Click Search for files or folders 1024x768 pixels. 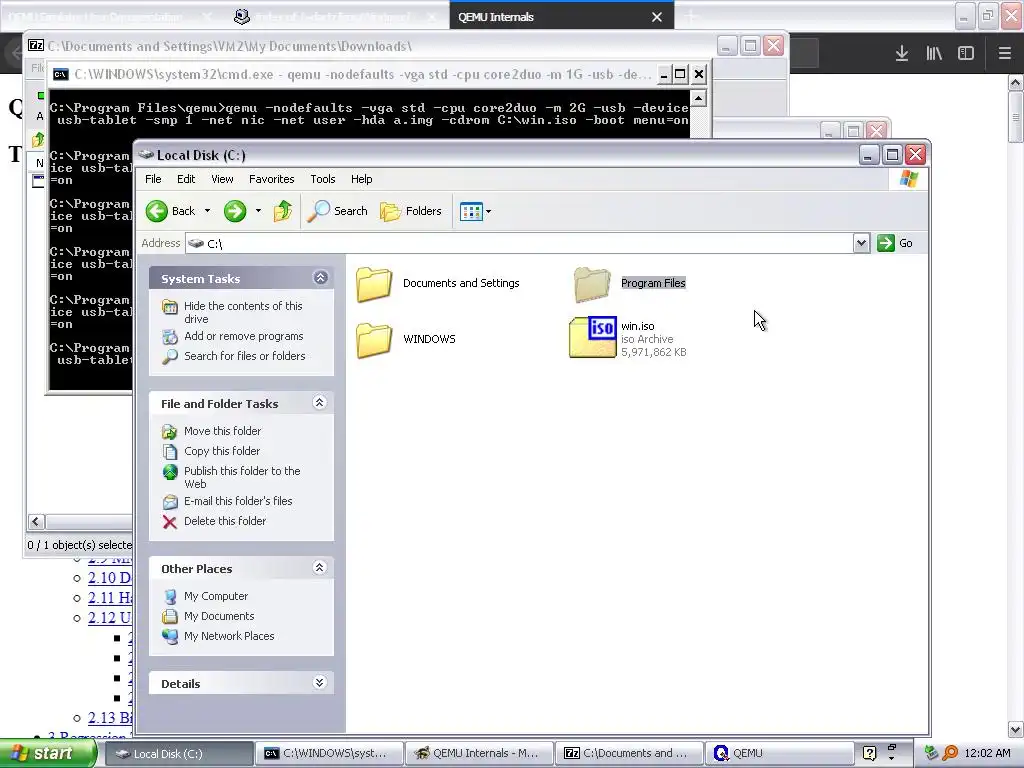pyautogui.click(x=244, y=356)
